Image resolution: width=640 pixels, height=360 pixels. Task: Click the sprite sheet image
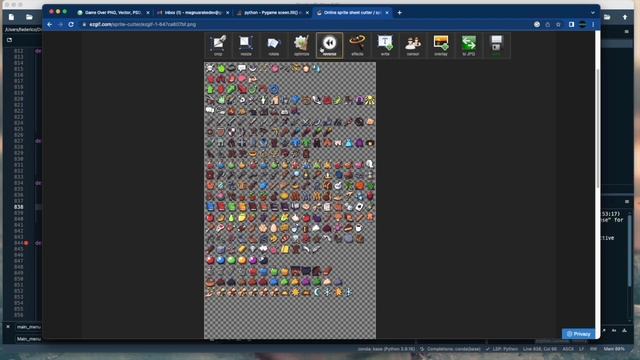tap(290, 200)
